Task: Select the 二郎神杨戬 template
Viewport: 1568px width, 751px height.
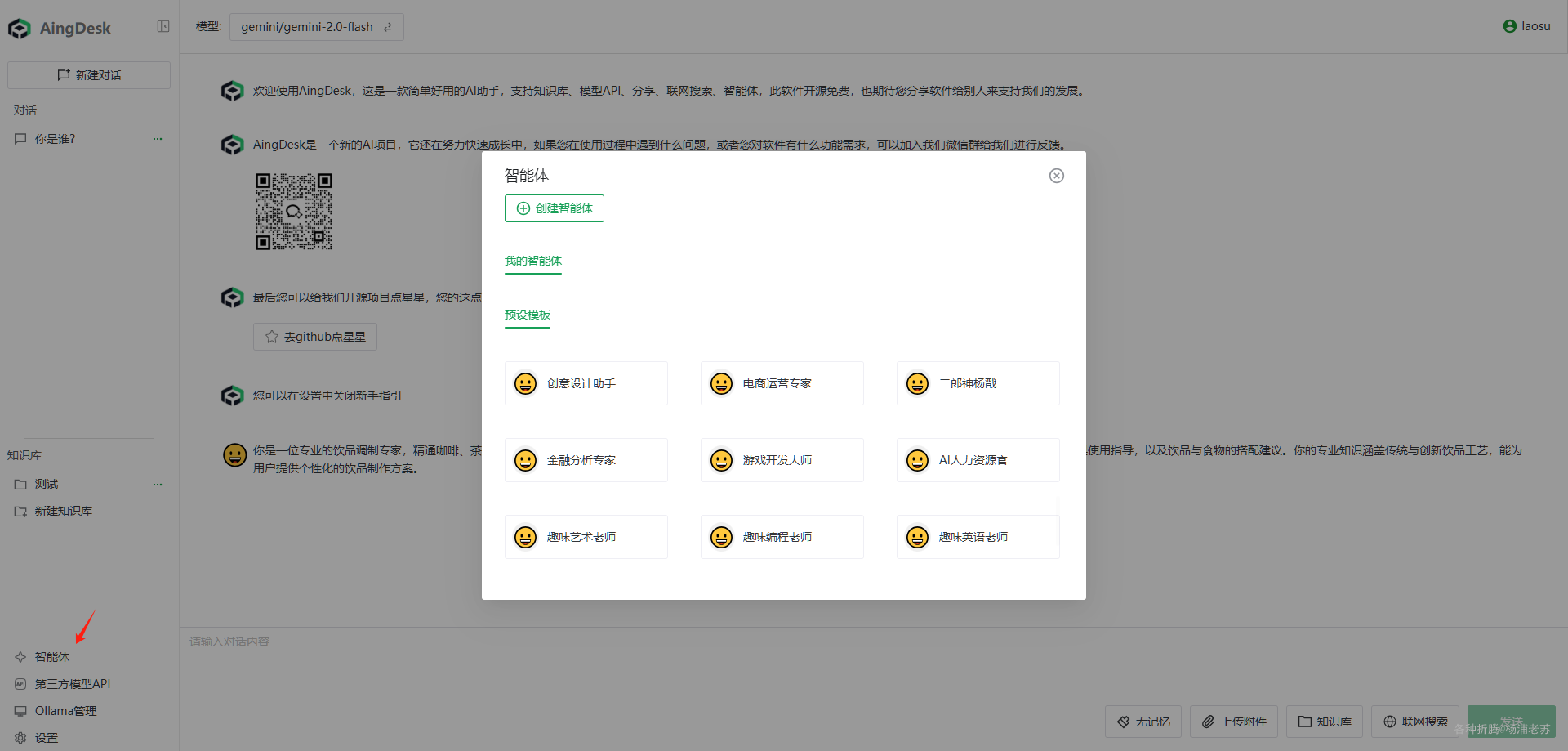Action: coord(978,383)
